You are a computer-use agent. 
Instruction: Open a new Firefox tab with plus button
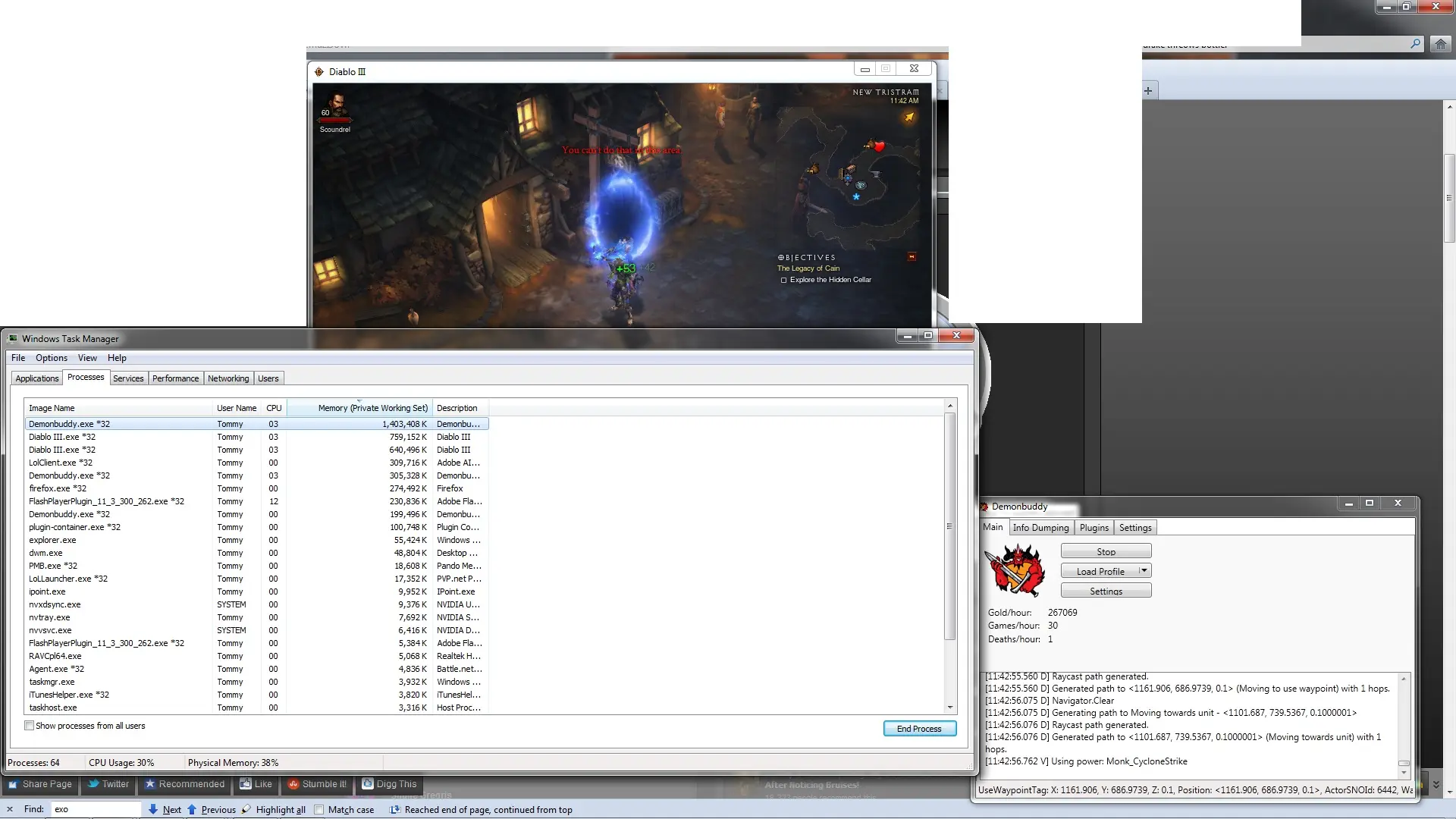pos(1148,91)
